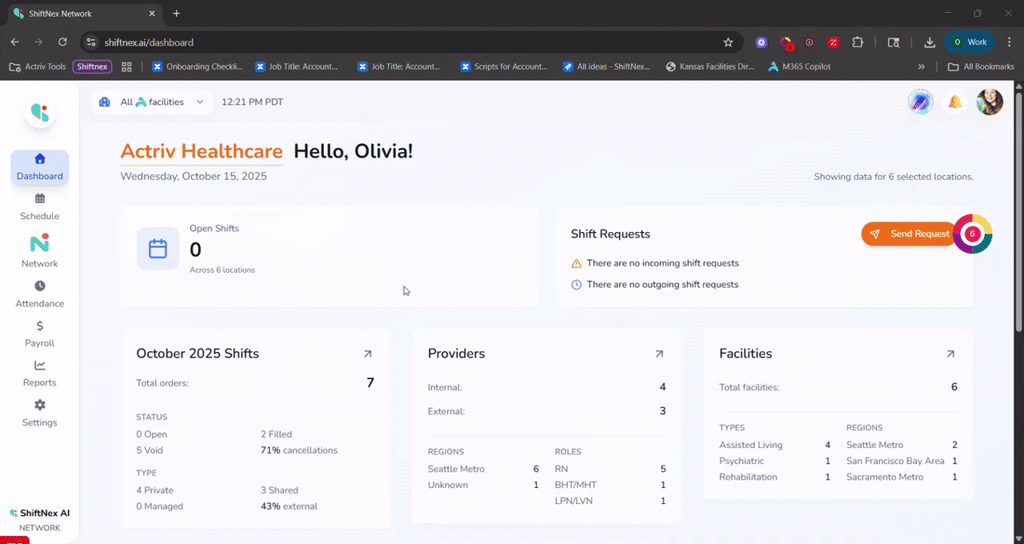
Task: Open Scripts for Account bookmark
Action: (504, 67)
